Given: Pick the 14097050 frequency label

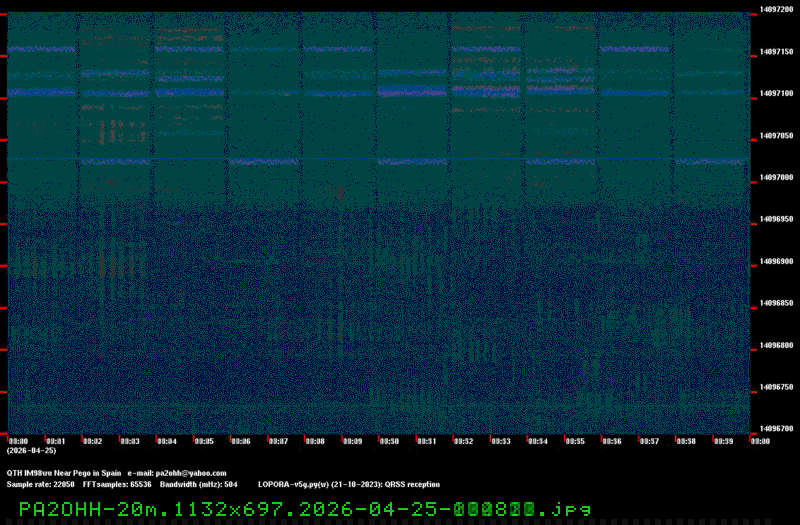Looking at the screenshot, I should pos(777,135).
